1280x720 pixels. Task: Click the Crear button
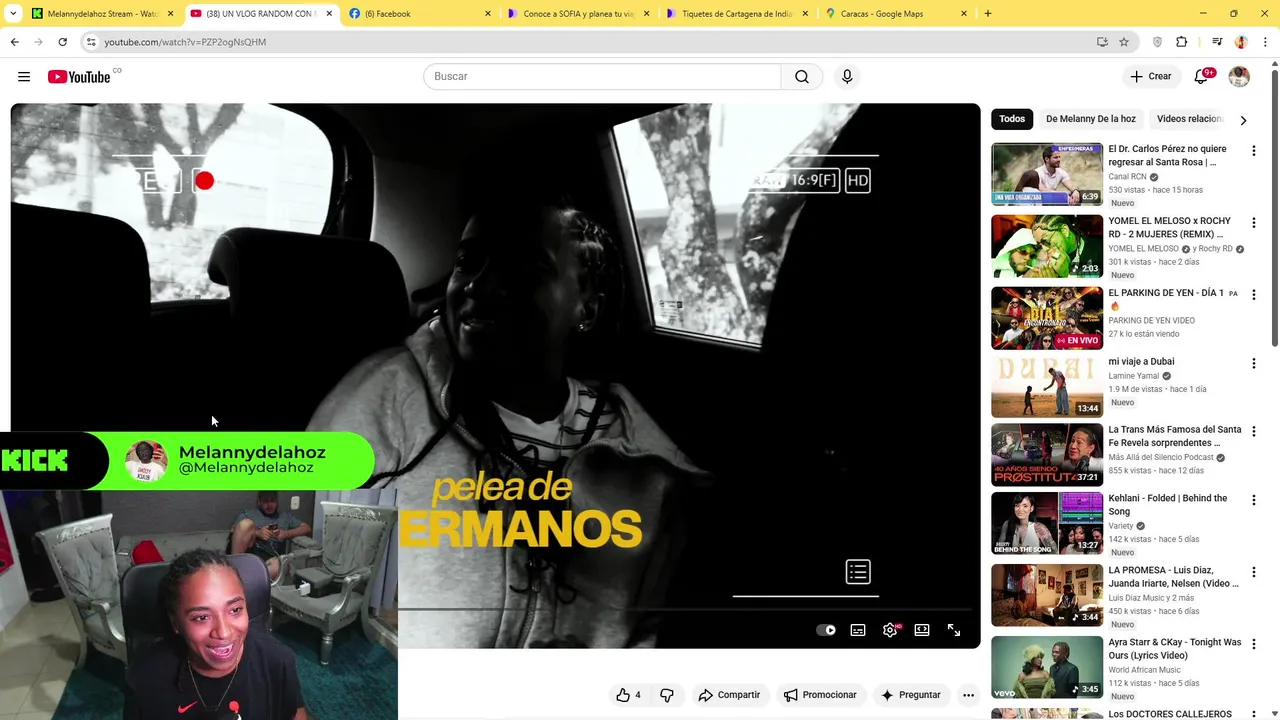pyautogui.click(x=1150, y=77)
